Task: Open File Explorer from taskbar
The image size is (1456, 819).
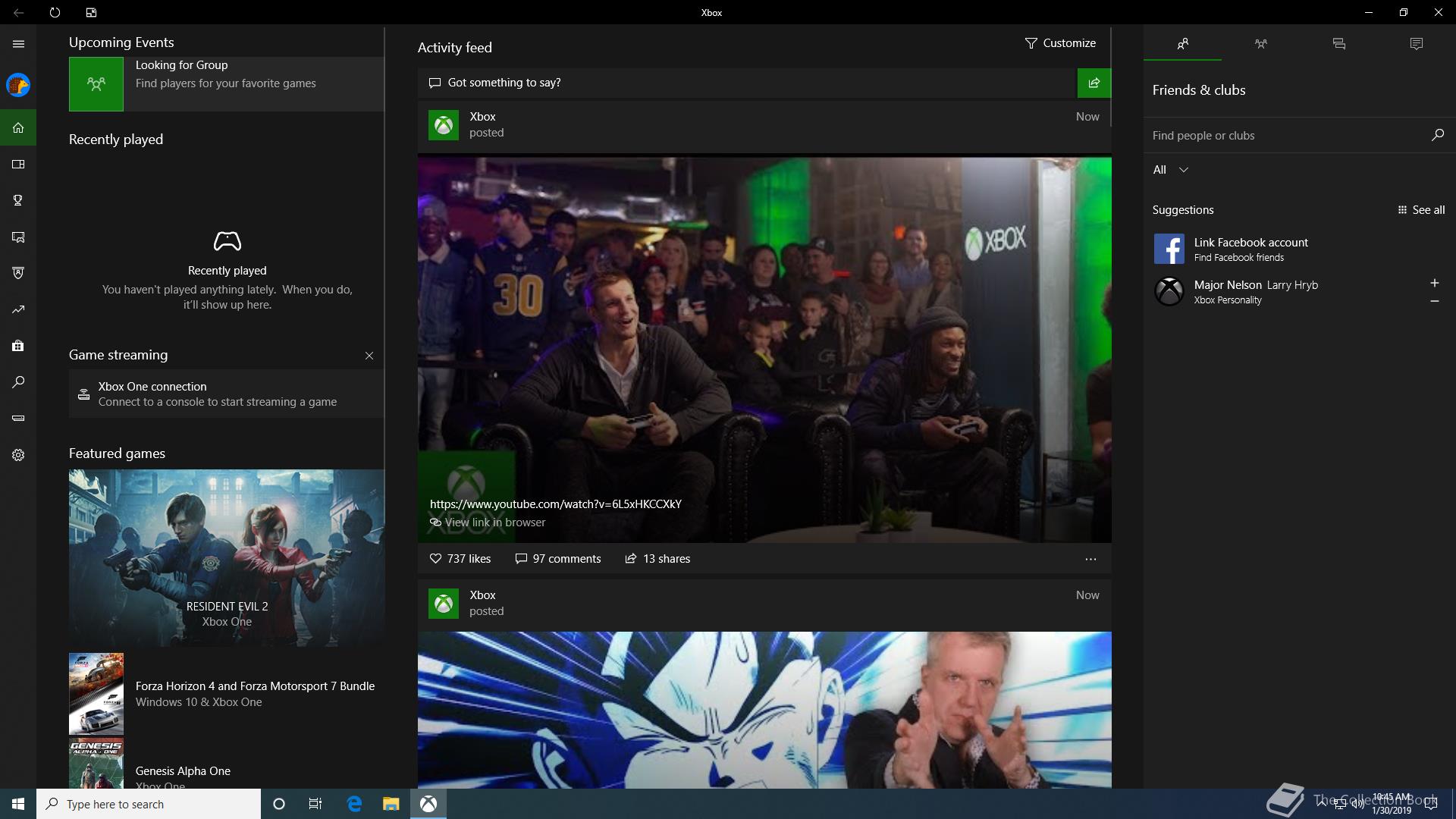Action: (391, 804)
